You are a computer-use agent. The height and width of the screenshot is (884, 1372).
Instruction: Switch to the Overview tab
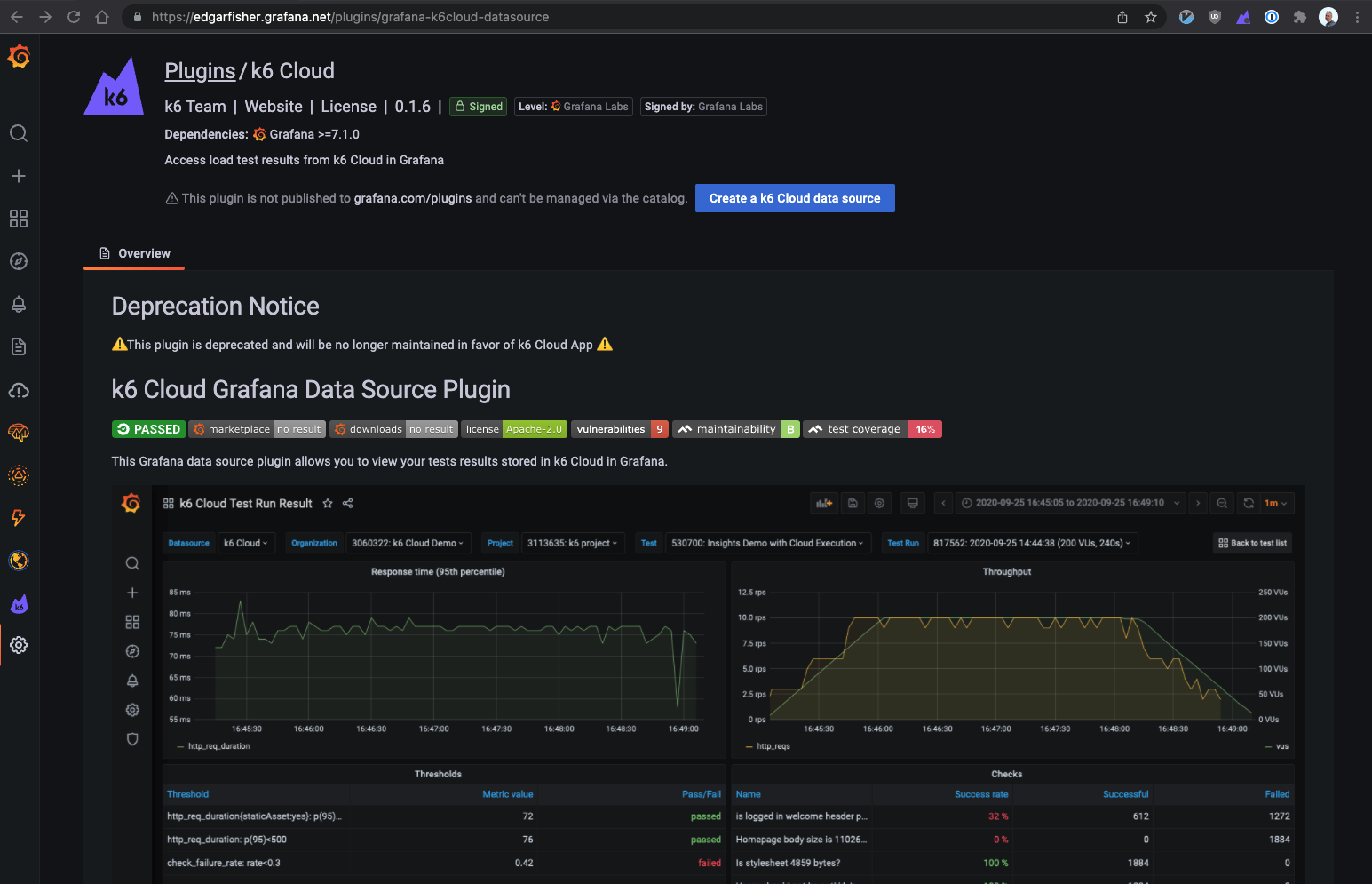click(x=143, y=253)
